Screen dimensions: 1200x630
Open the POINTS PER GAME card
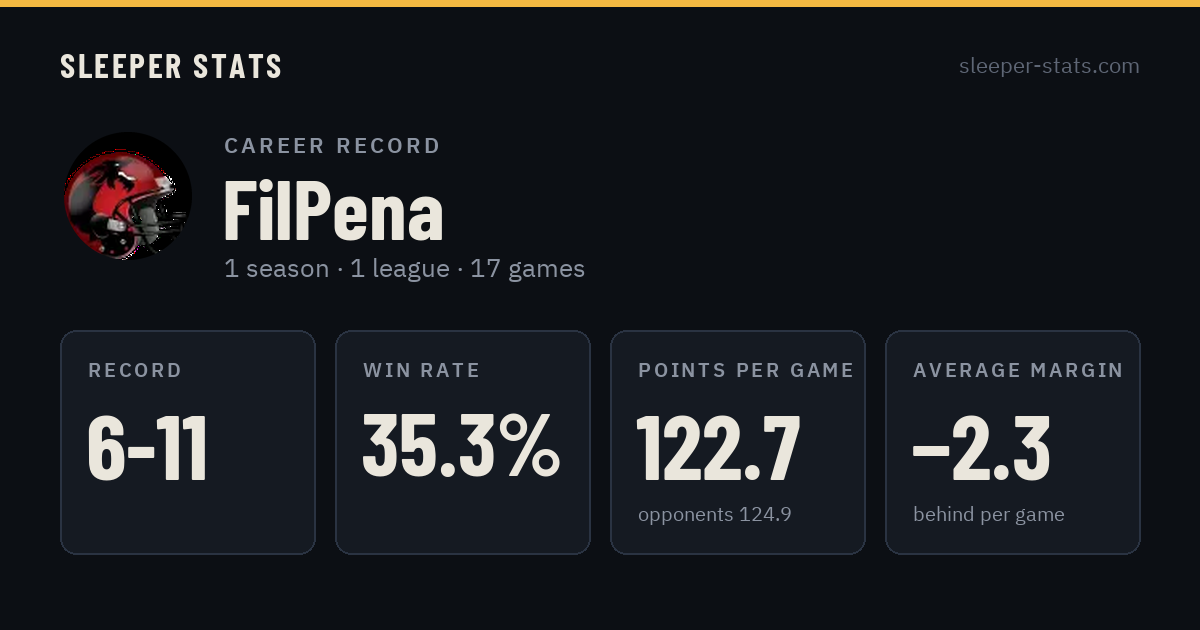738,442
